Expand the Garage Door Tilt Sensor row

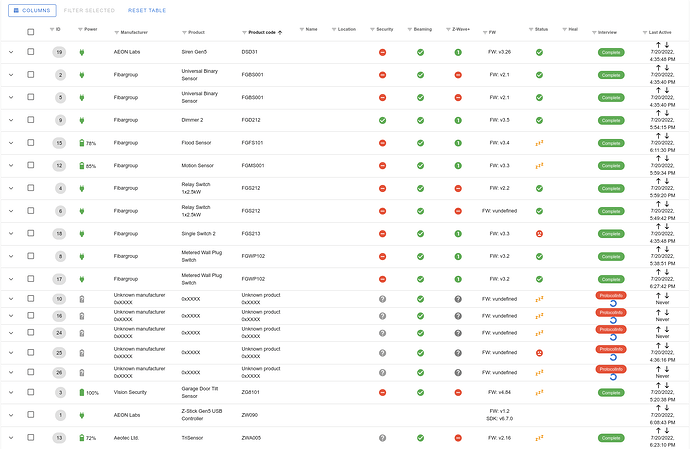pos(11,393)
